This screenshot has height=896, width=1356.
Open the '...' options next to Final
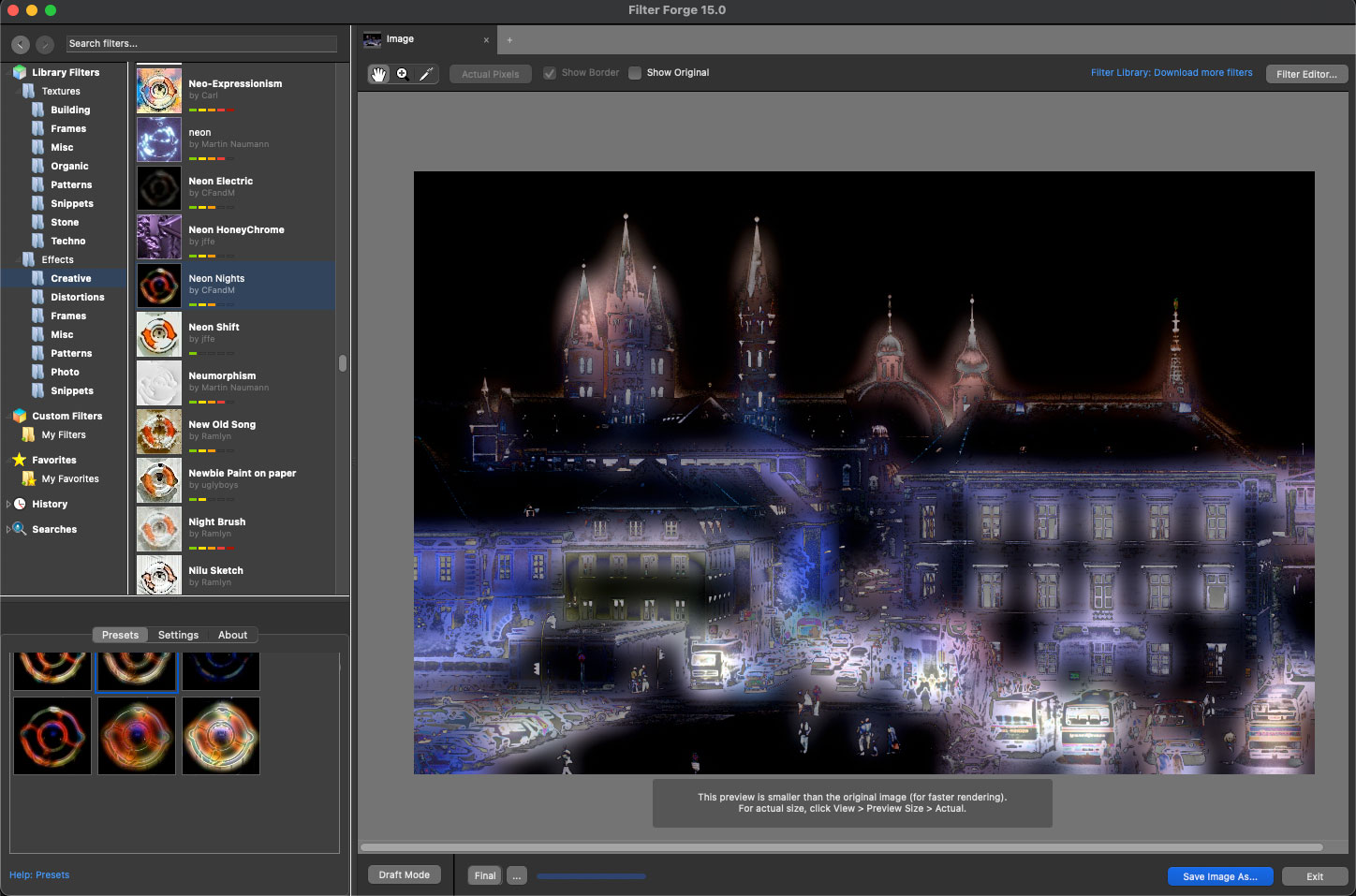(517, 876)
